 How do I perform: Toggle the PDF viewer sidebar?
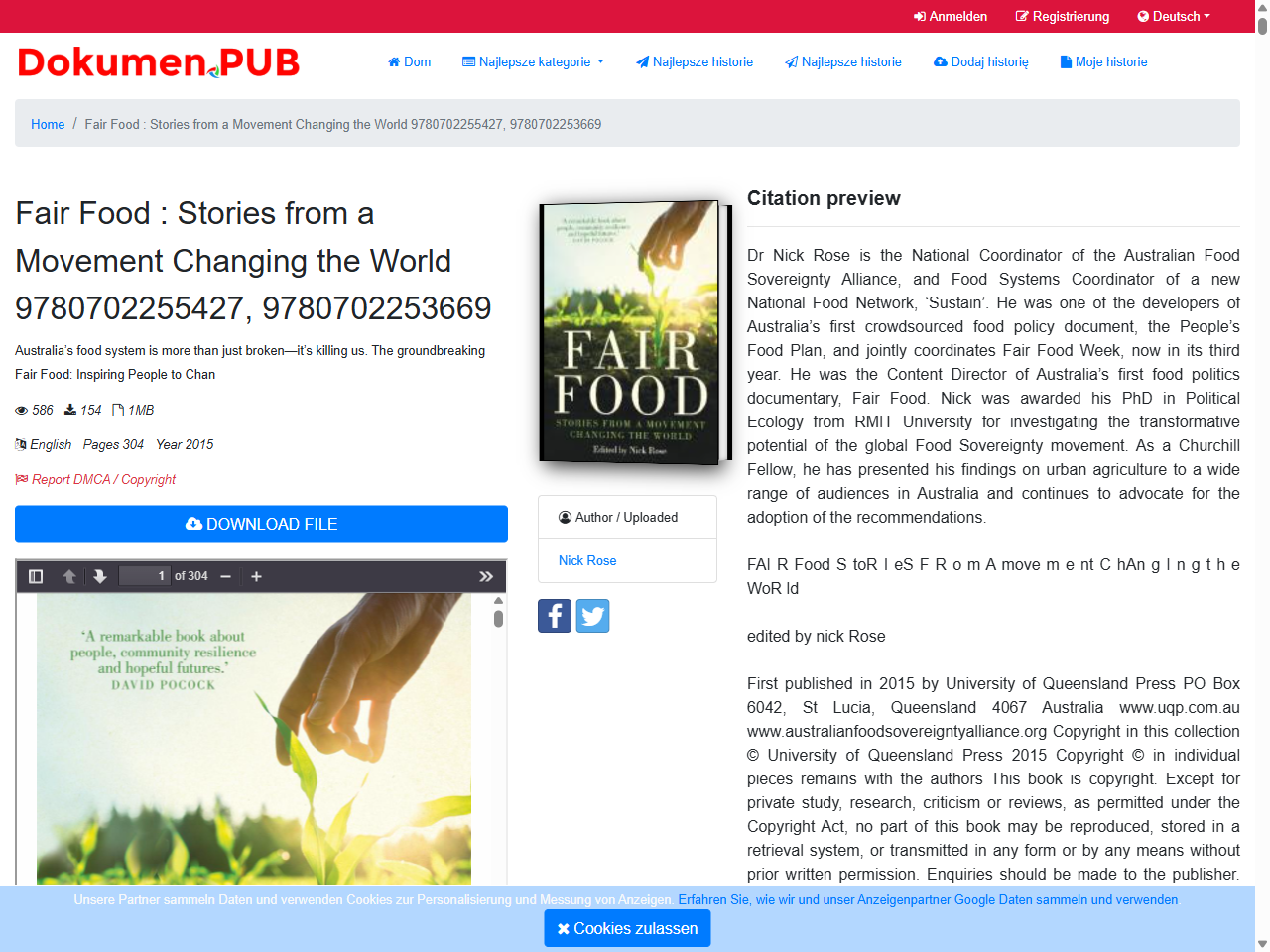pos(36,576)
